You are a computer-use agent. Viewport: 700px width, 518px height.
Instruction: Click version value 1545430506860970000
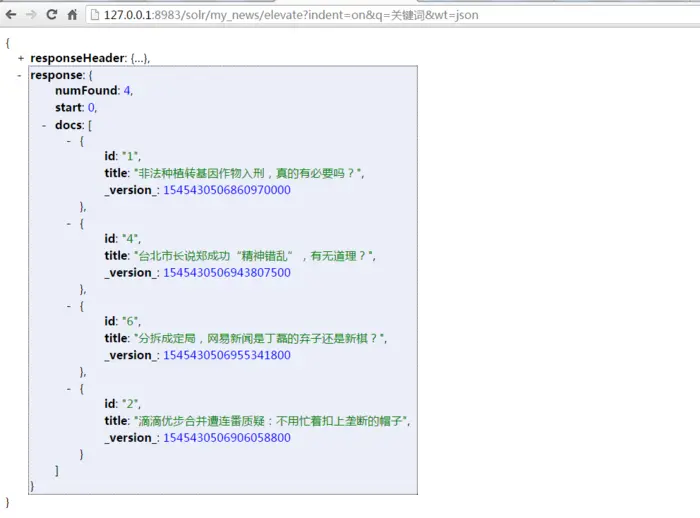coord(227,190)
